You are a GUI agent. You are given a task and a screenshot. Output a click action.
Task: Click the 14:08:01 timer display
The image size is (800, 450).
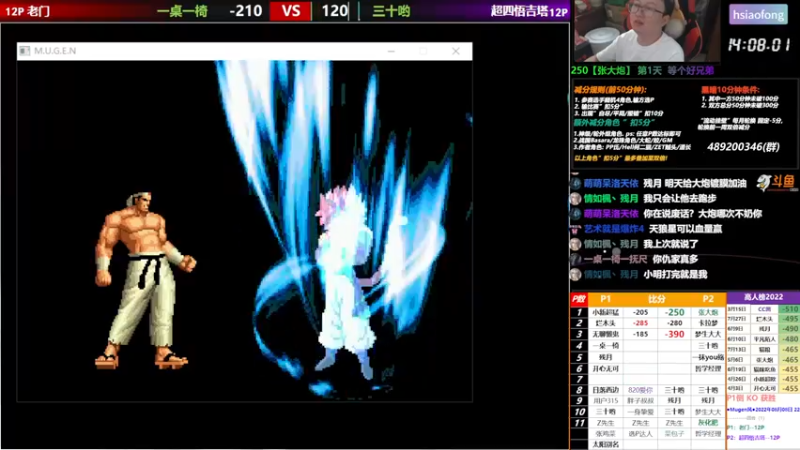point(759,45)
